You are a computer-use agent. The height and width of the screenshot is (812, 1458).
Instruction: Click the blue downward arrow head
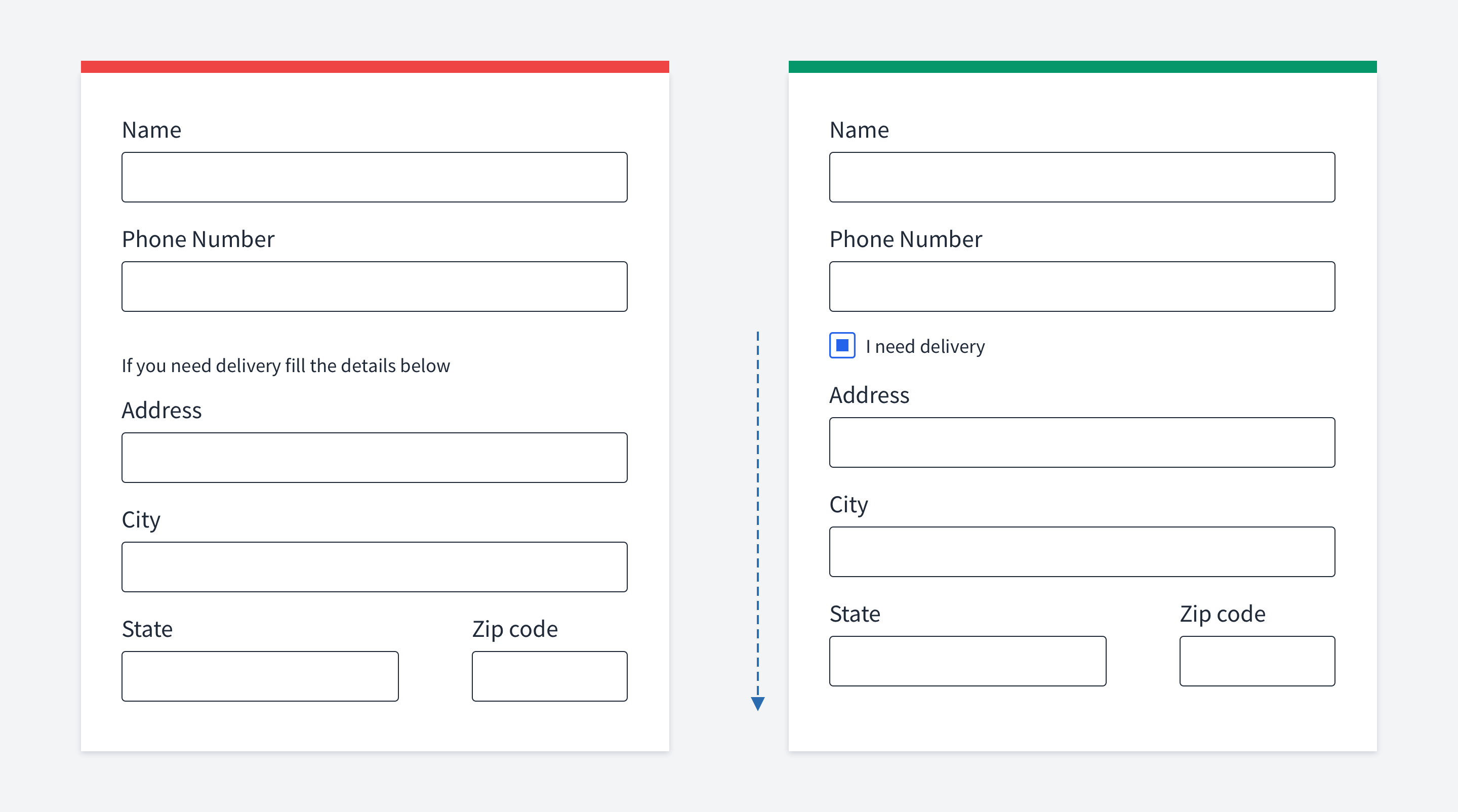click(x=758, y=703)
